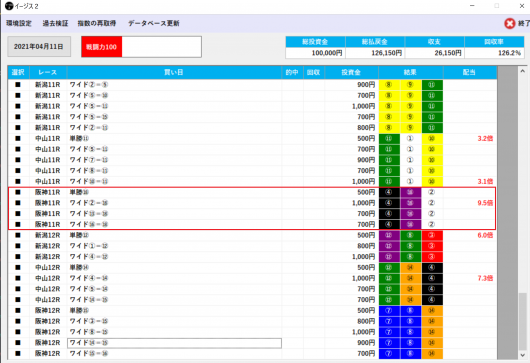530x363 pixels.
Task: Click the 結果 column header
Action: point(411,72)
